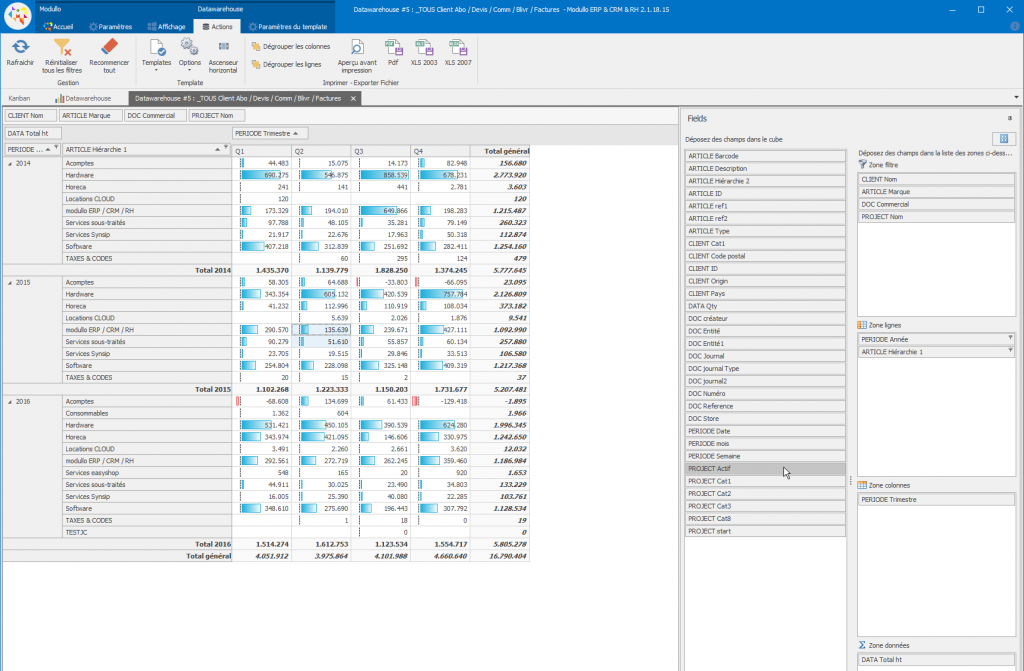The image size is (1024, 671).
Task: Collapse the 2014 year group
Action: click(10, 164)
